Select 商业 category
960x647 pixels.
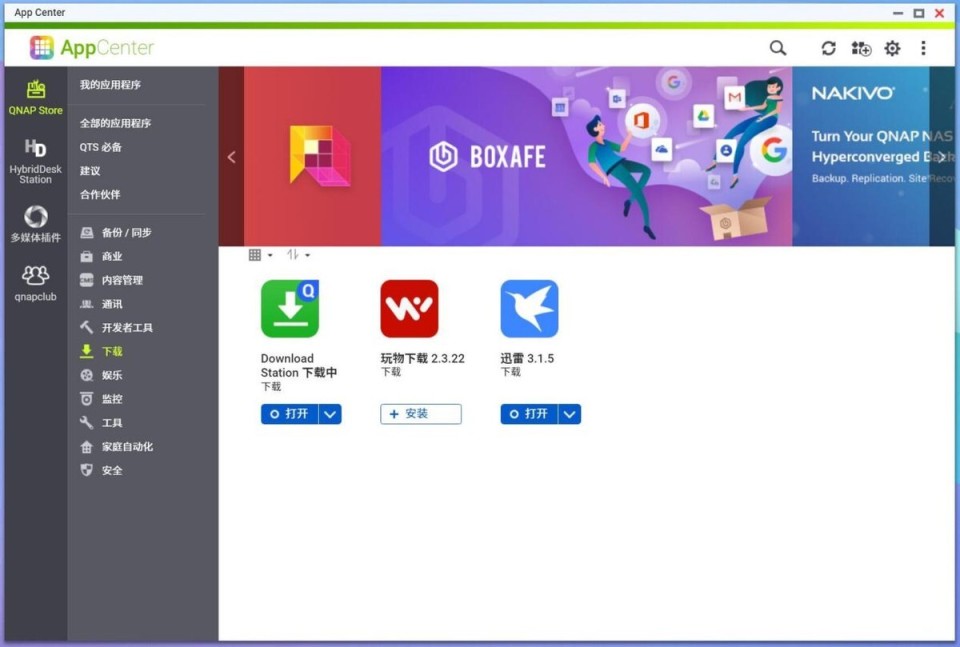click(102, 256)
